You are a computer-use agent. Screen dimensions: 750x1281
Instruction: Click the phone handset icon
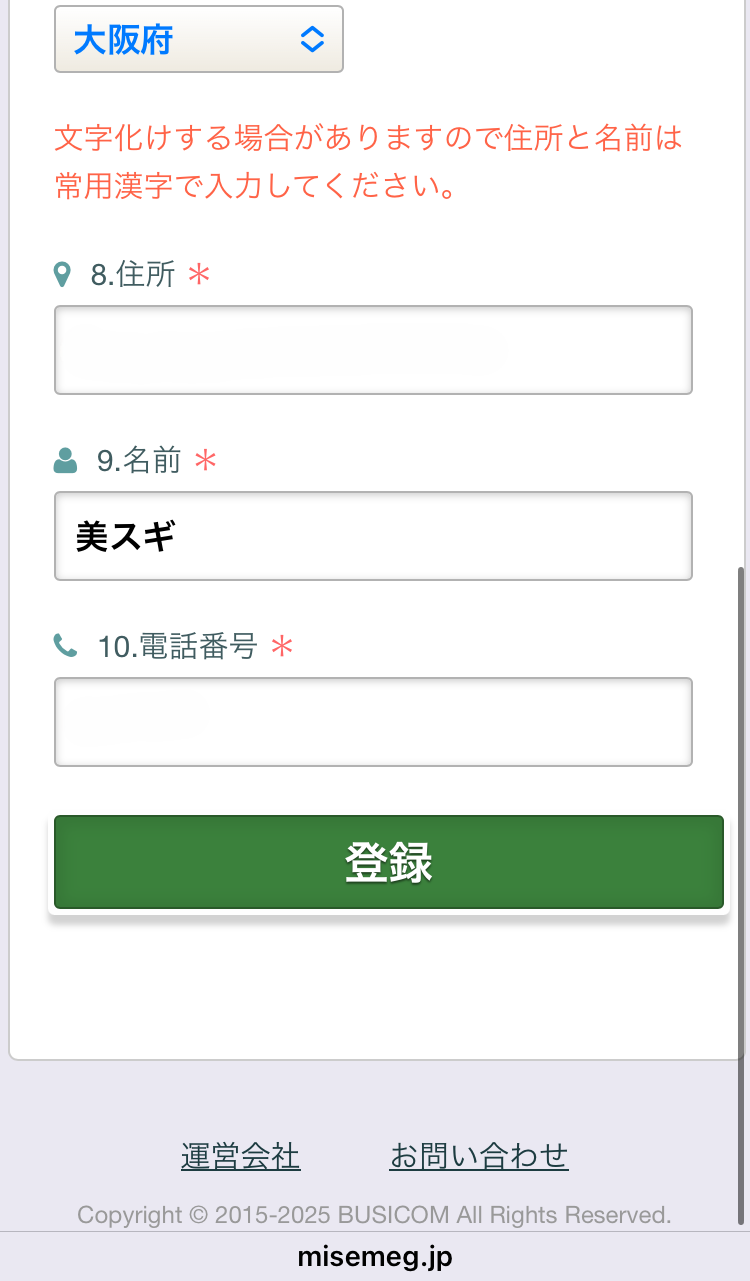[65, 647]
